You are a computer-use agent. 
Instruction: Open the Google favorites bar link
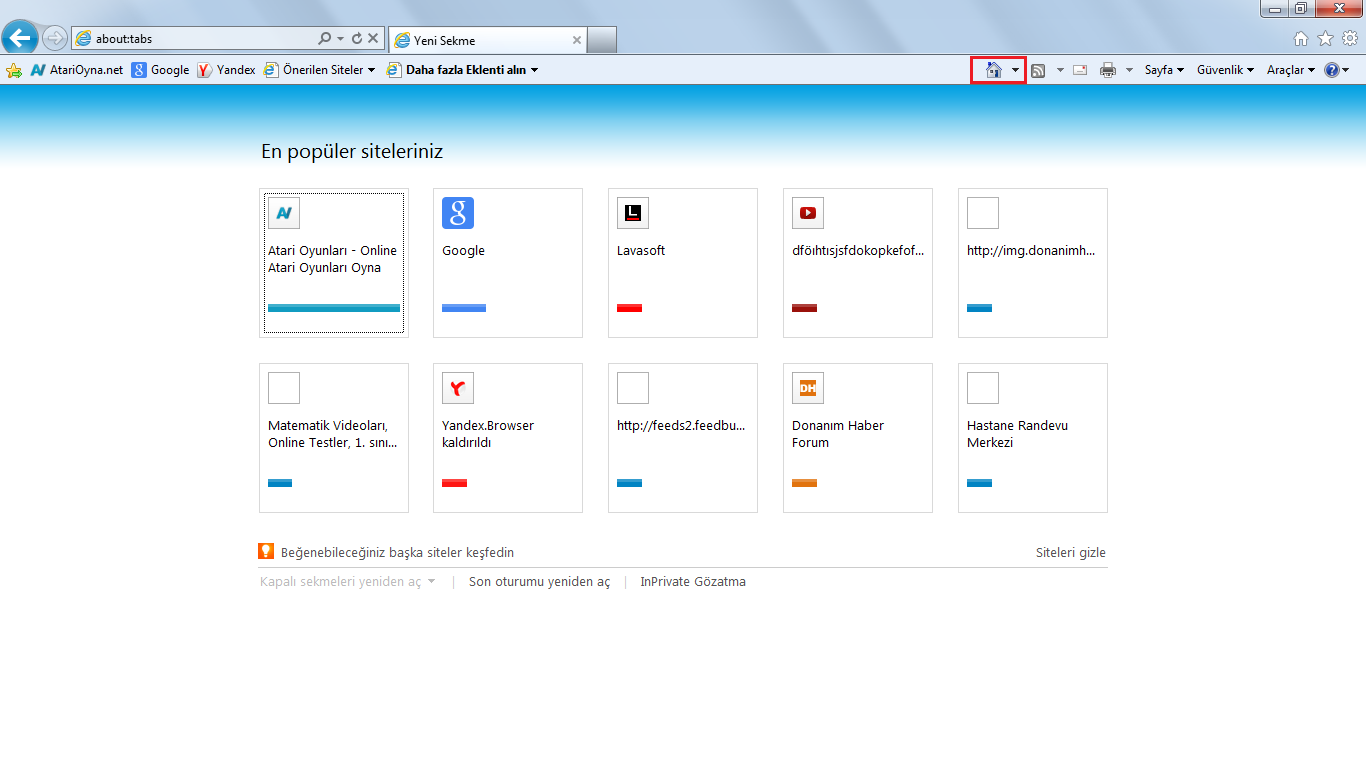pos(160,70)
